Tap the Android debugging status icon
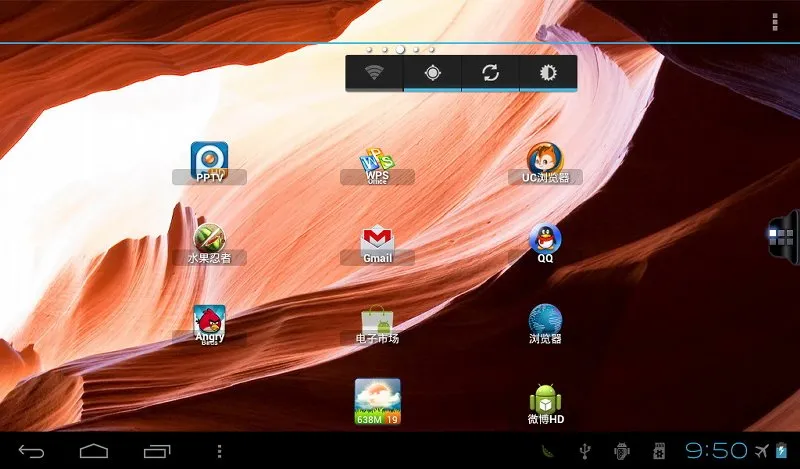The width and height of the screenshot is (800, 469). 621,451
